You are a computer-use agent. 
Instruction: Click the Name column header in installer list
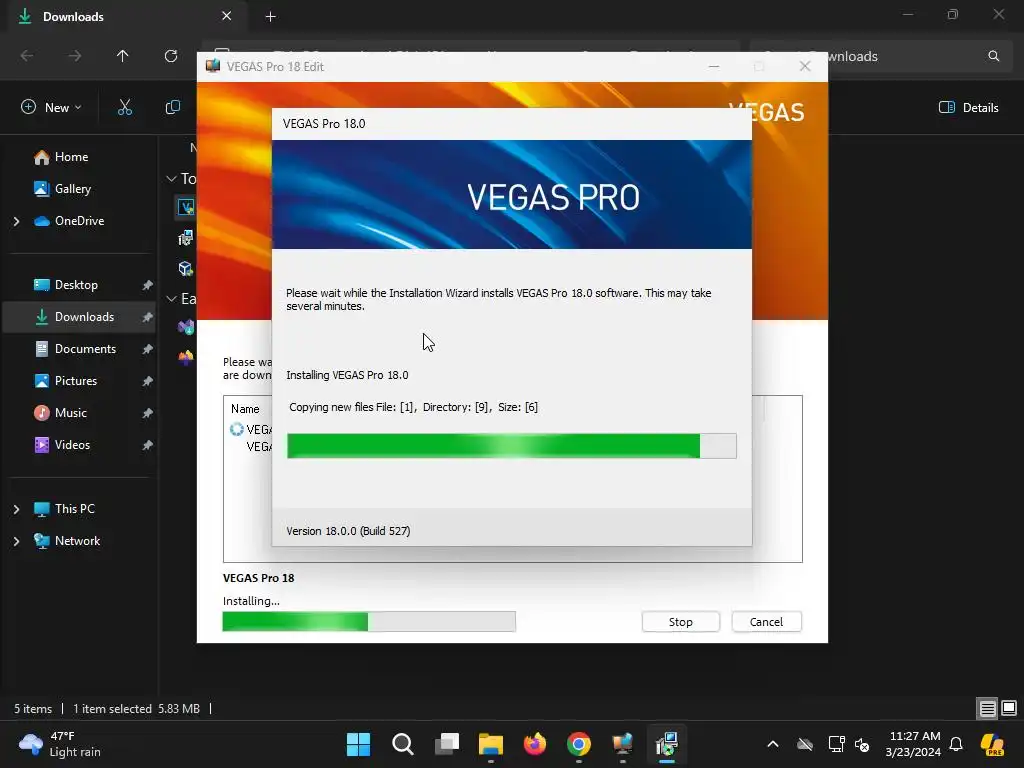coord(245,409)
